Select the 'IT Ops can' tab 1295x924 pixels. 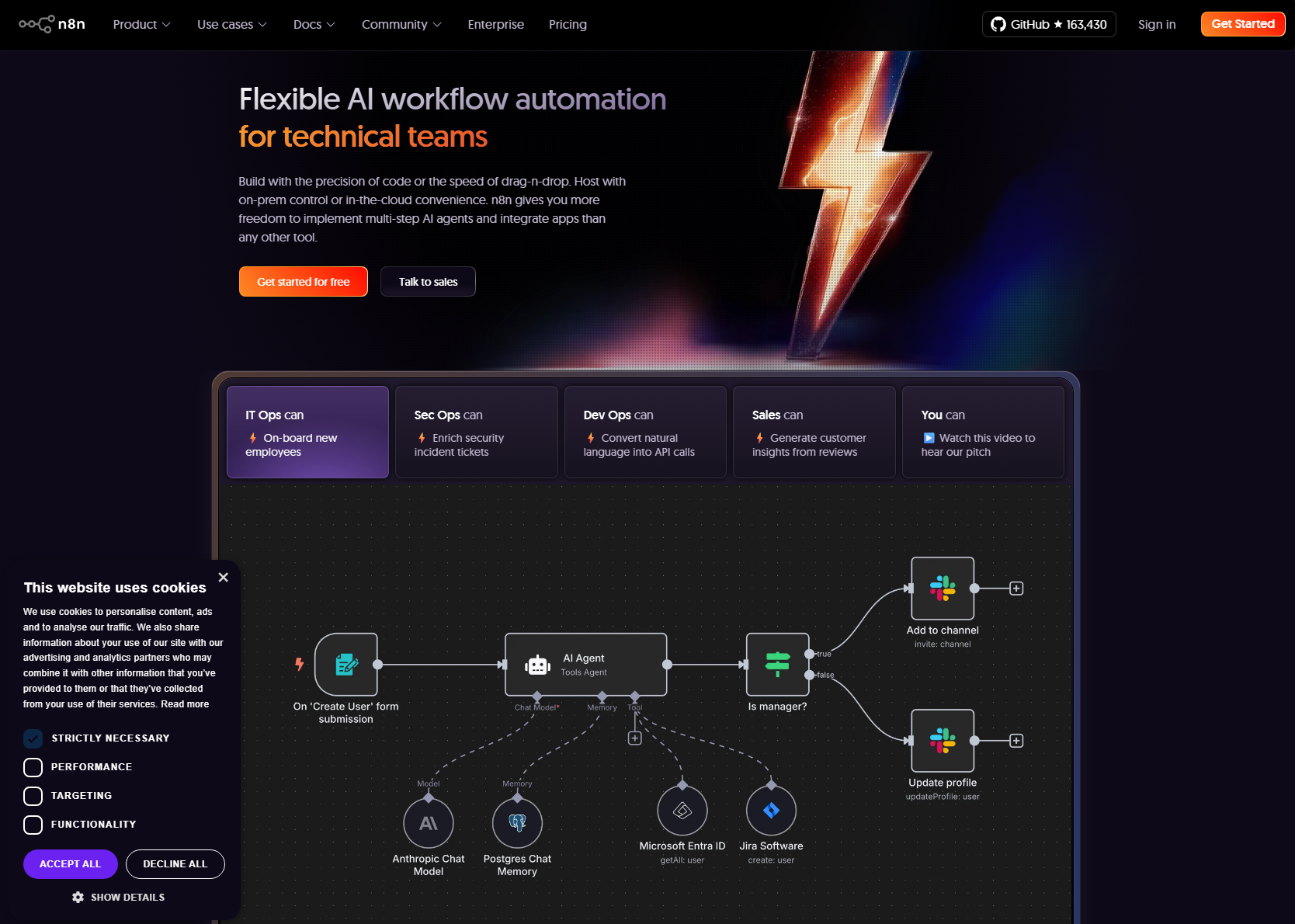(308, 432)
